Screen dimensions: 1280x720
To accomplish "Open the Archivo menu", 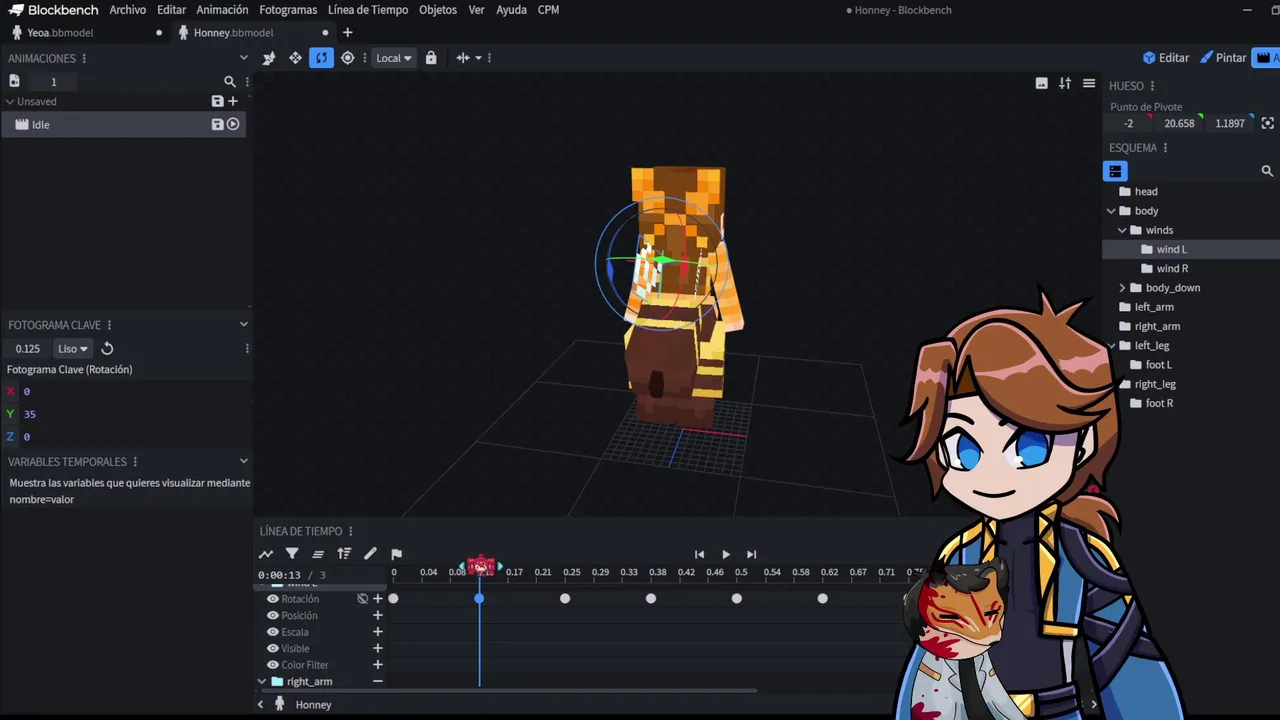I will point(128,10).
